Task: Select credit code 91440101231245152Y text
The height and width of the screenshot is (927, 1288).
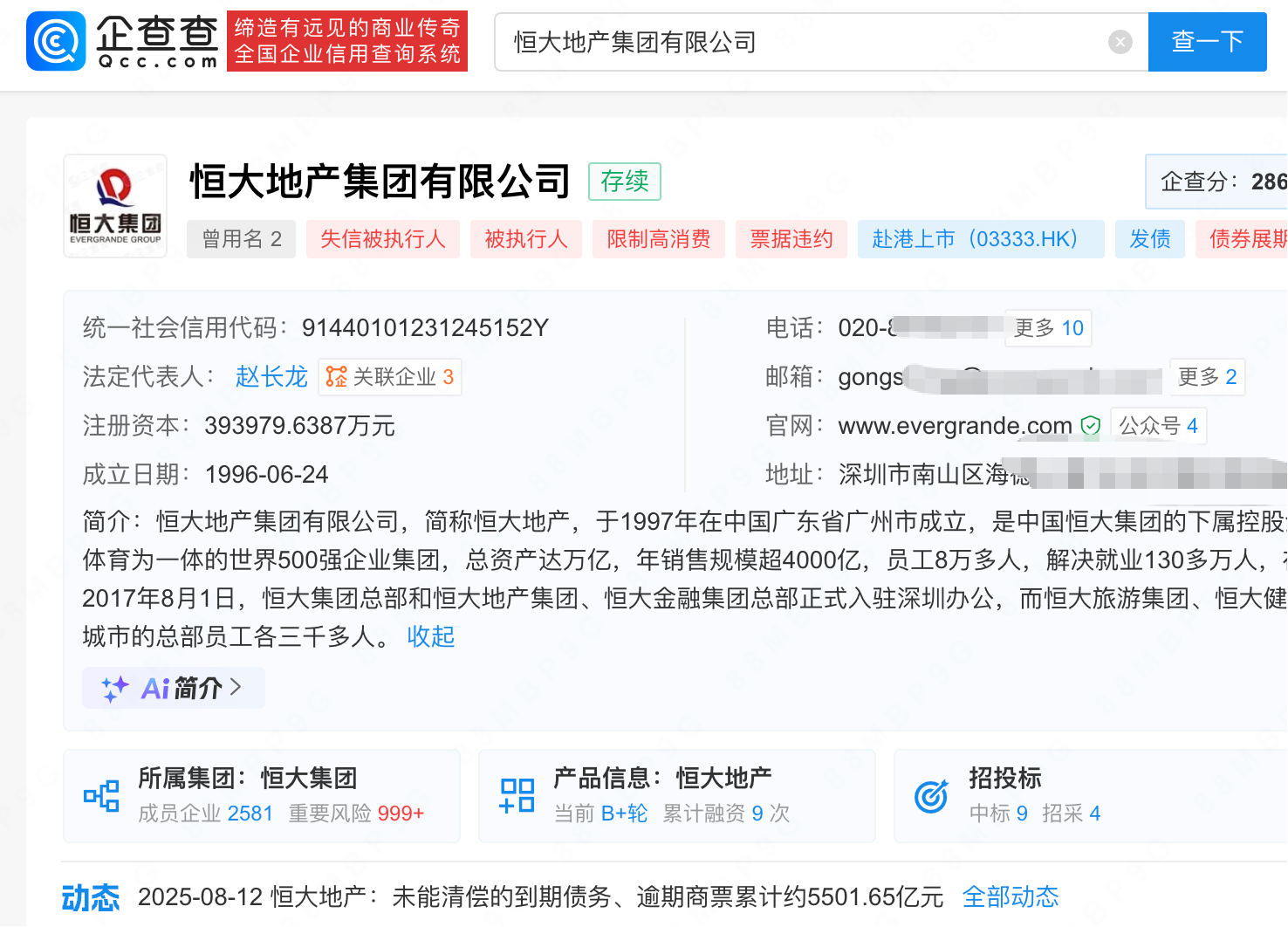Action: click(425, 328)
